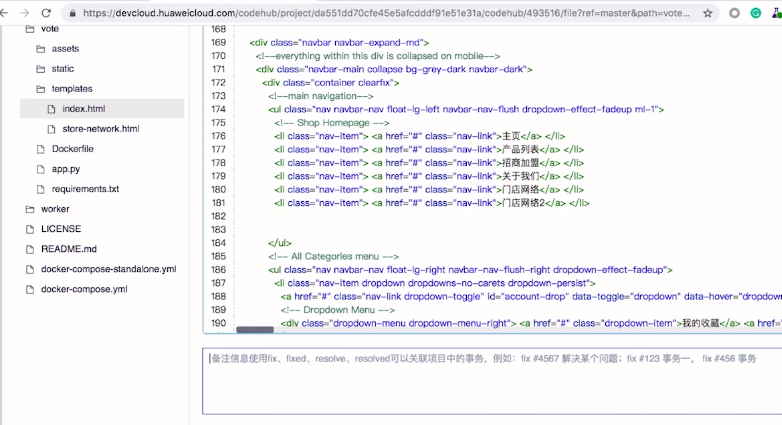Viewport: 782px width, 425px height.
Task: Click the Dropdown Menu comment on line 189
Action: click(337, 310)
